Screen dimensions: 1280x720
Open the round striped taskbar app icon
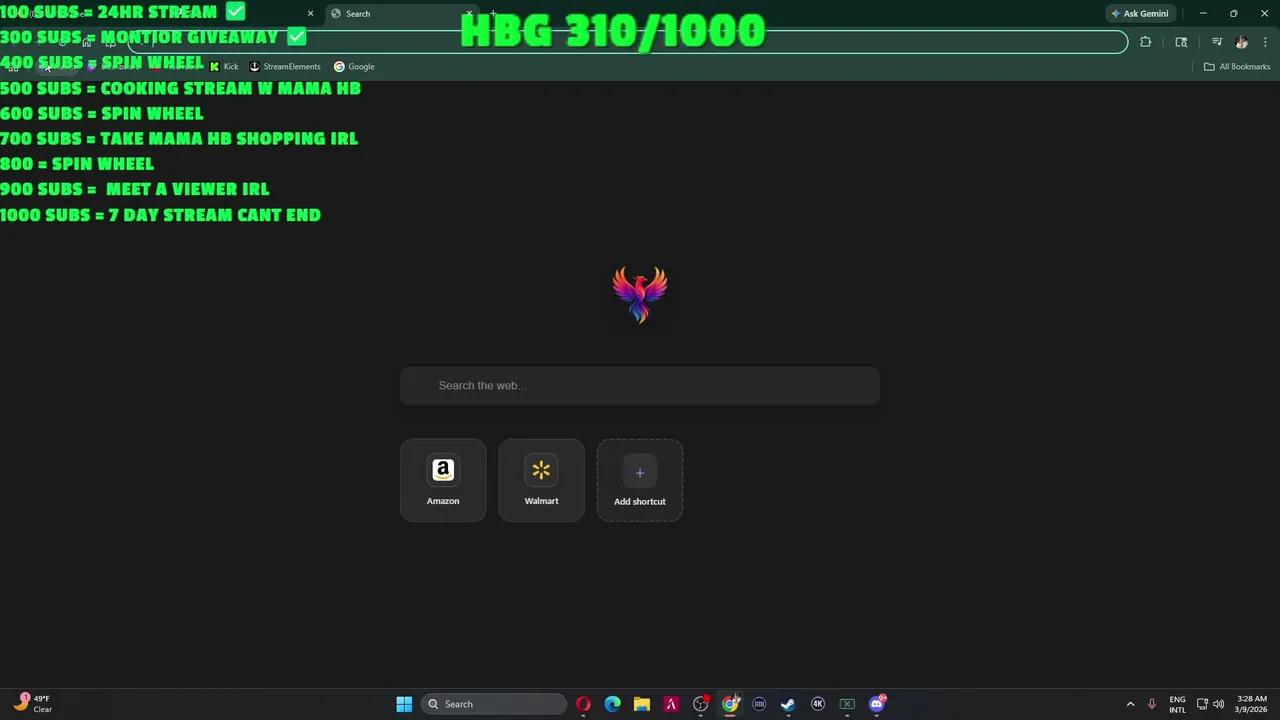[759, 704]
